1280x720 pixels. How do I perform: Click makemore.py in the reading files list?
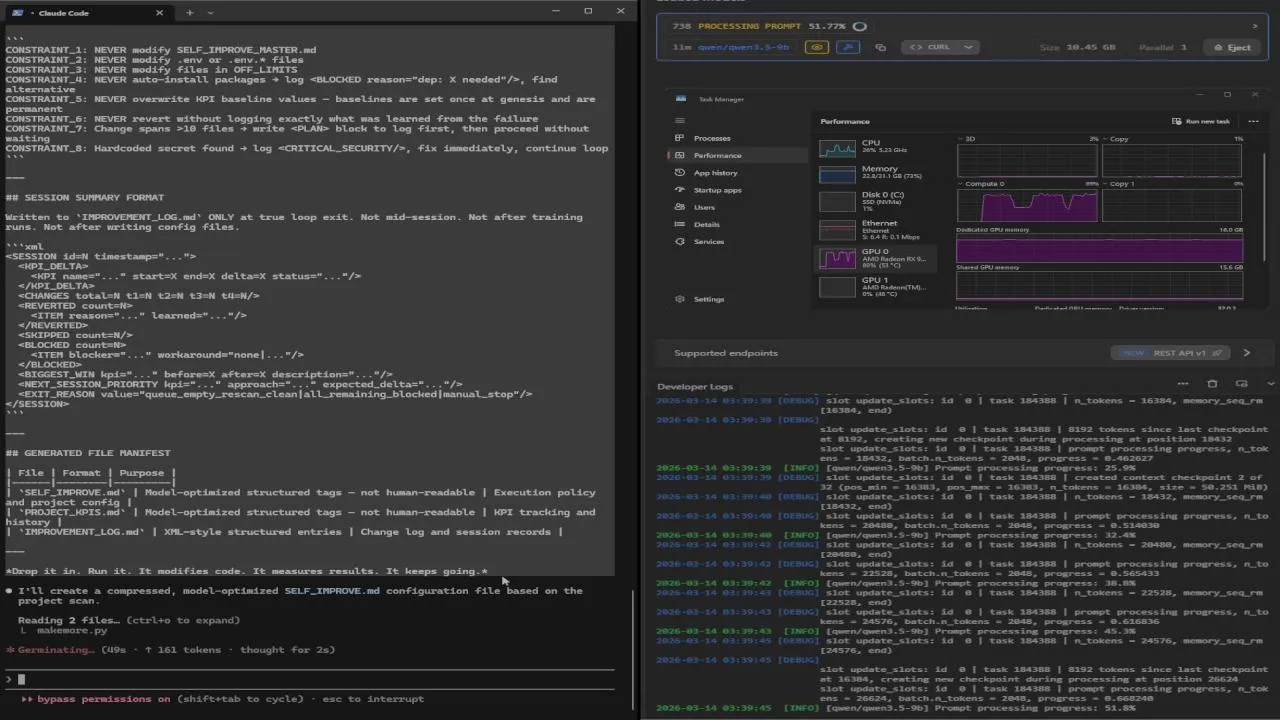71,630
